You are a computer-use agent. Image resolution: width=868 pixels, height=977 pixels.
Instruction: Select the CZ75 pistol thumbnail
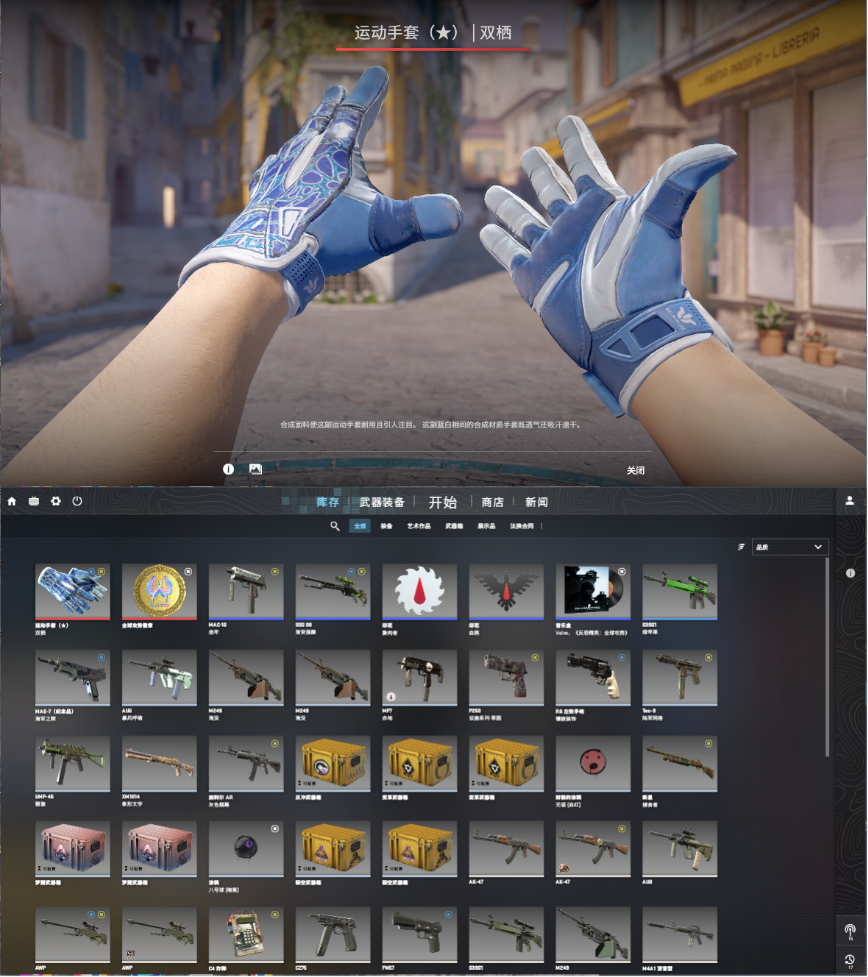point(333,935)
